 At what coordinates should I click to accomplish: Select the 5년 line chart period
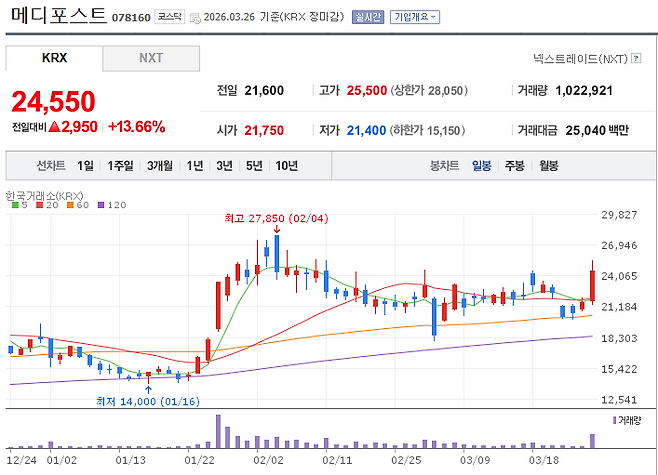click(x=254, y=166)
